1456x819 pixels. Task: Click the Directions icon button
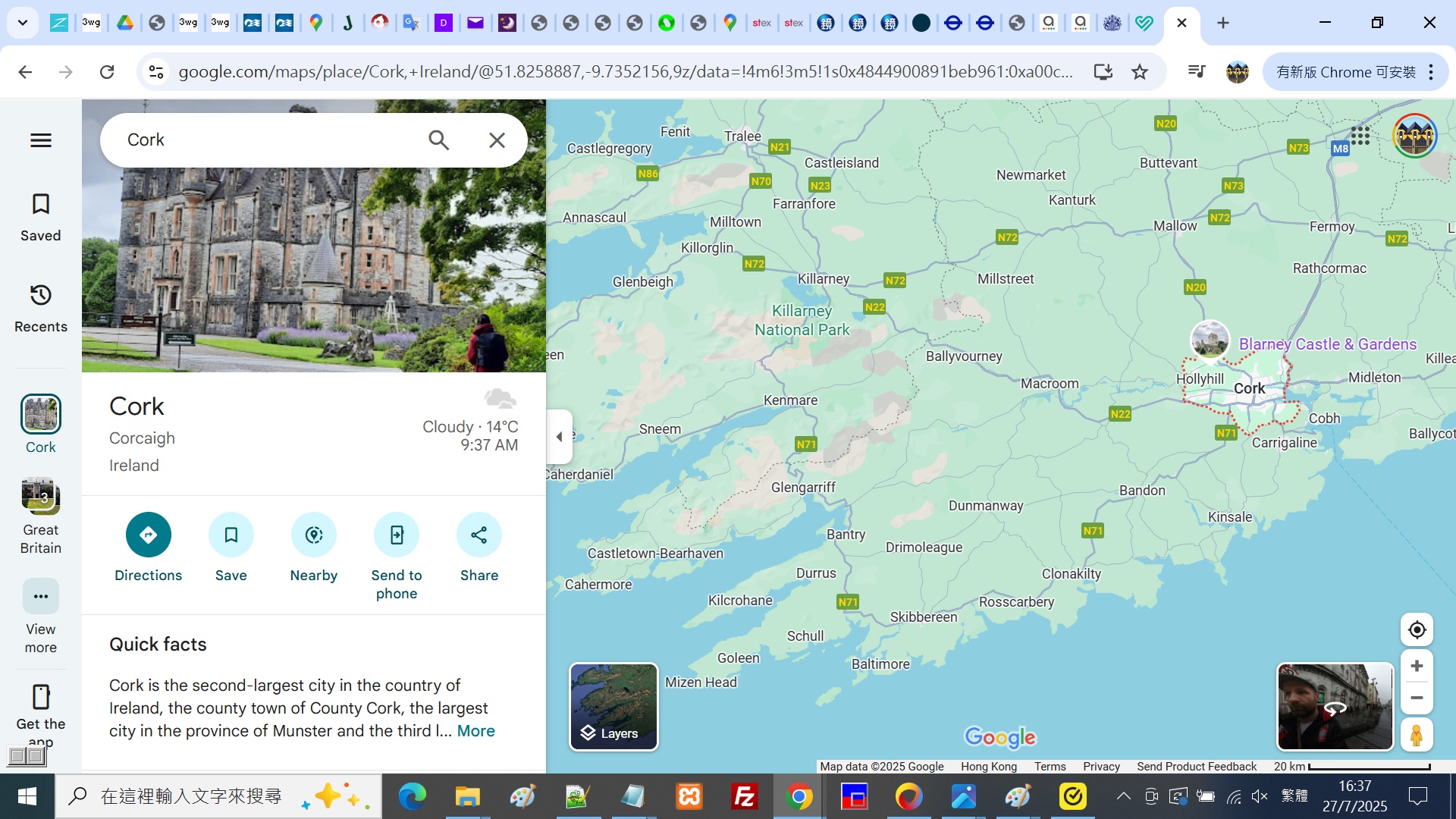point(148,535)
